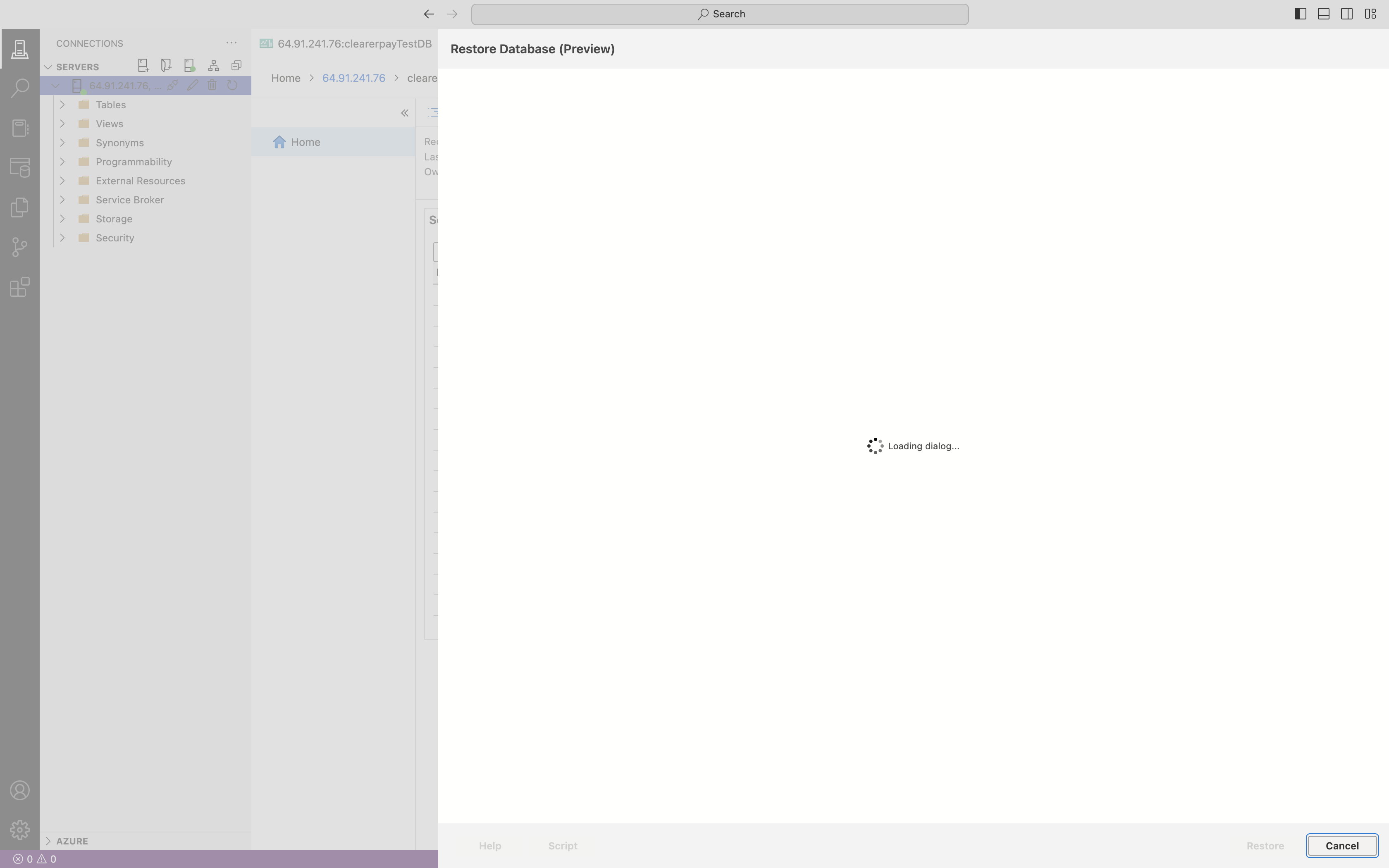The width and height of the screenshot is (1389, 868).
Task: Select the 64.91.241.76:clearerpayTestDB editor tab
Action: [x=346, y=44]
